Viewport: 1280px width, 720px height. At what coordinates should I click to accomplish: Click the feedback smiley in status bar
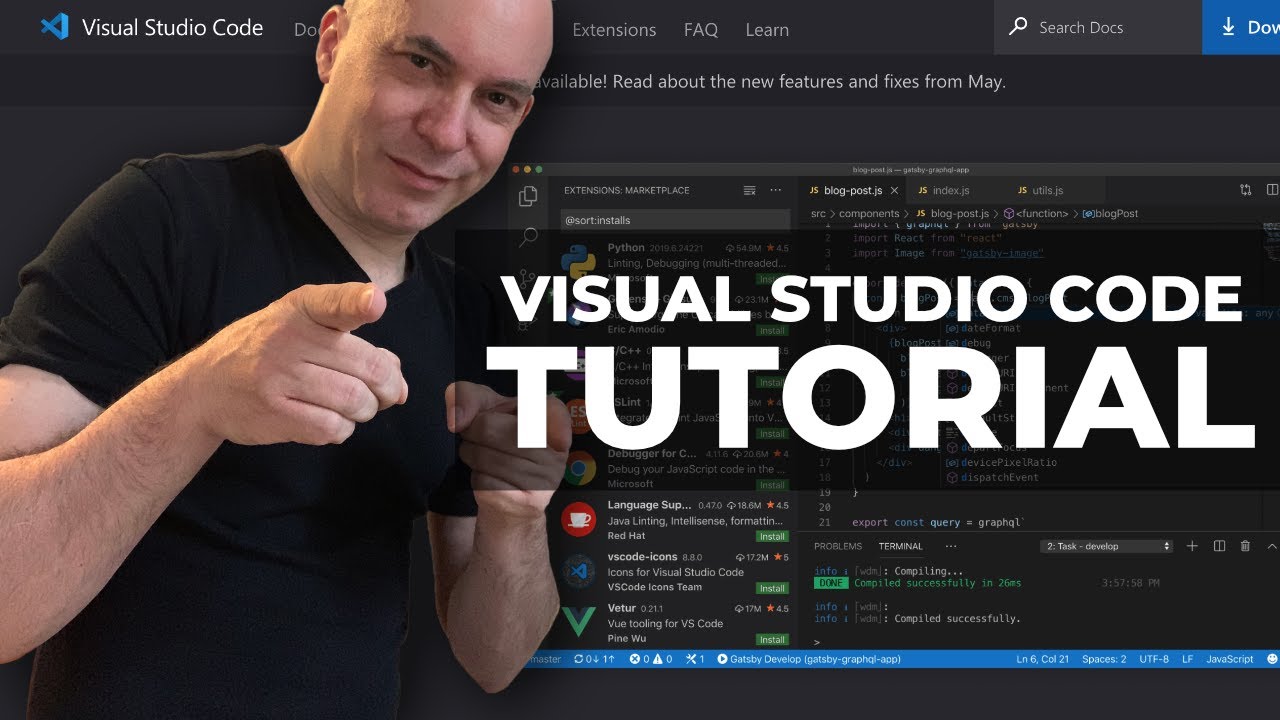tap(1272, 659)
